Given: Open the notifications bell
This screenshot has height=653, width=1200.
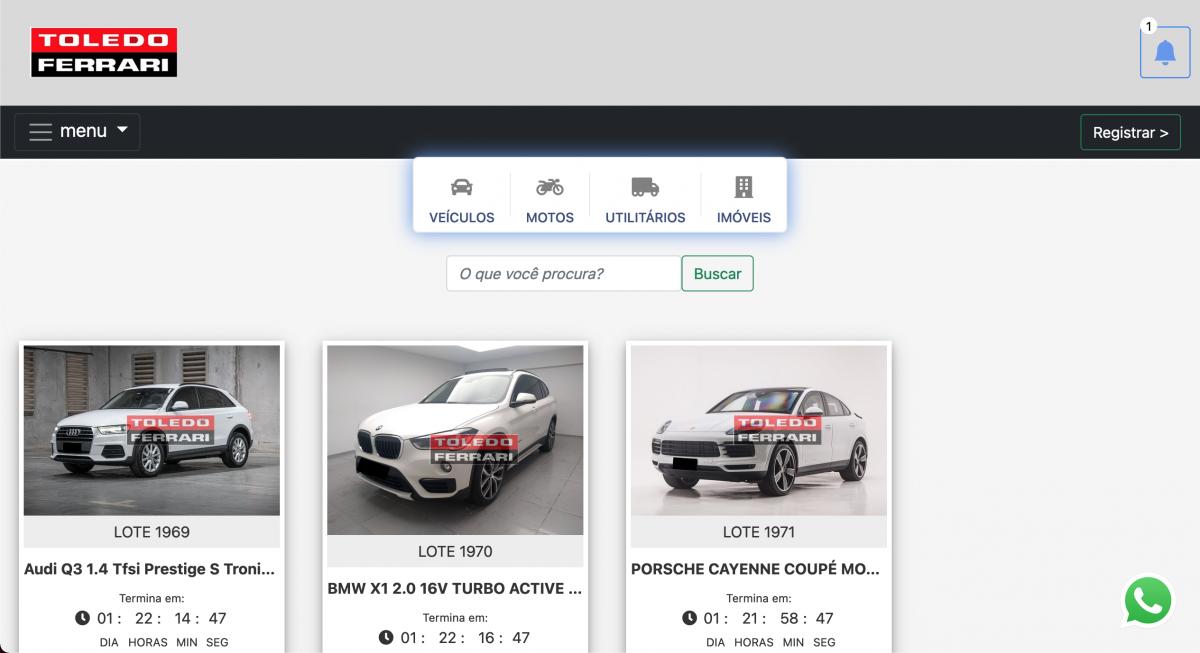Looking at the screenshot, I should 1165,52.
